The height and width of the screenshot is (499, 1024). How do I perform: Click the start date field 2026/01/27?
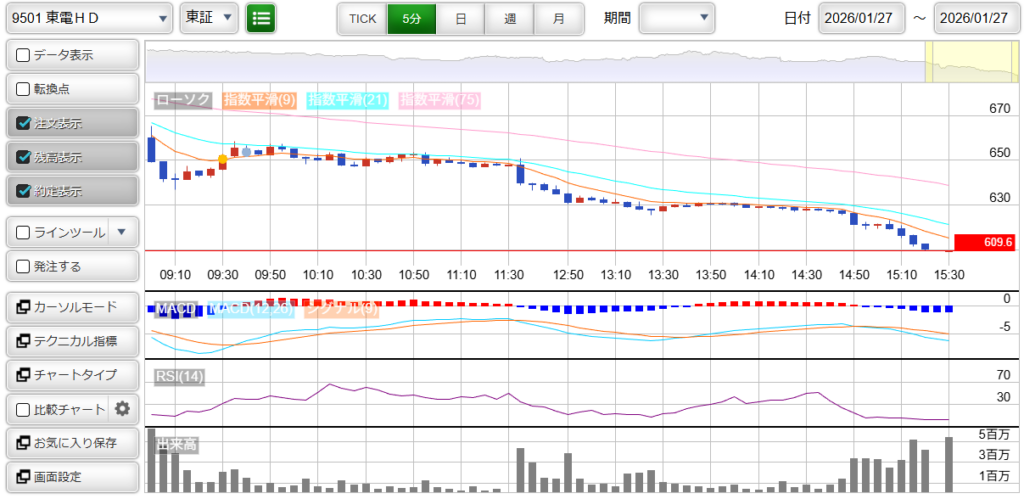[x=861, y=18]
